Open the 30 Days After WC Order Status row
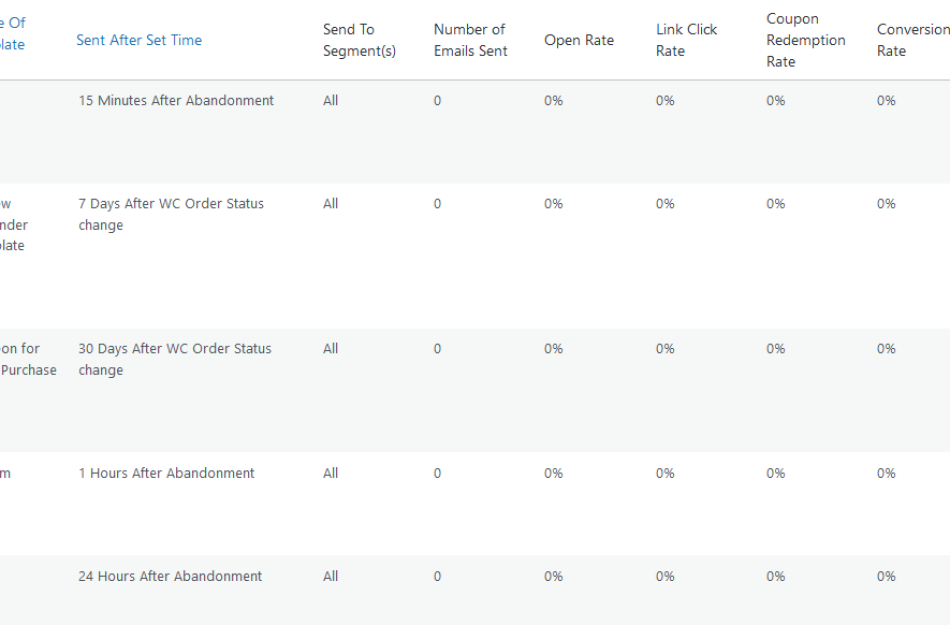This screenshot has height=625, width=950. point(175,358)
